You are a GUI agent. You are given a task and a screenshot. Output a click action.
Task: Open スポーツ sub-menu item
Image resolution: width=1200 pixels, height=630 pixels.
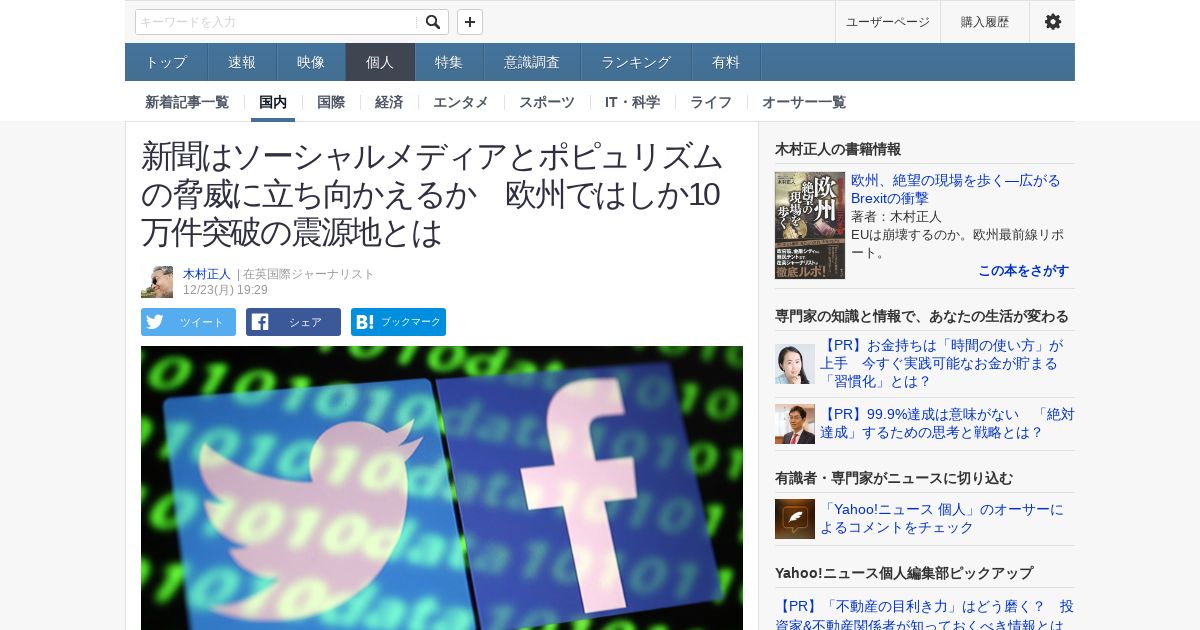tap(547, 102)
